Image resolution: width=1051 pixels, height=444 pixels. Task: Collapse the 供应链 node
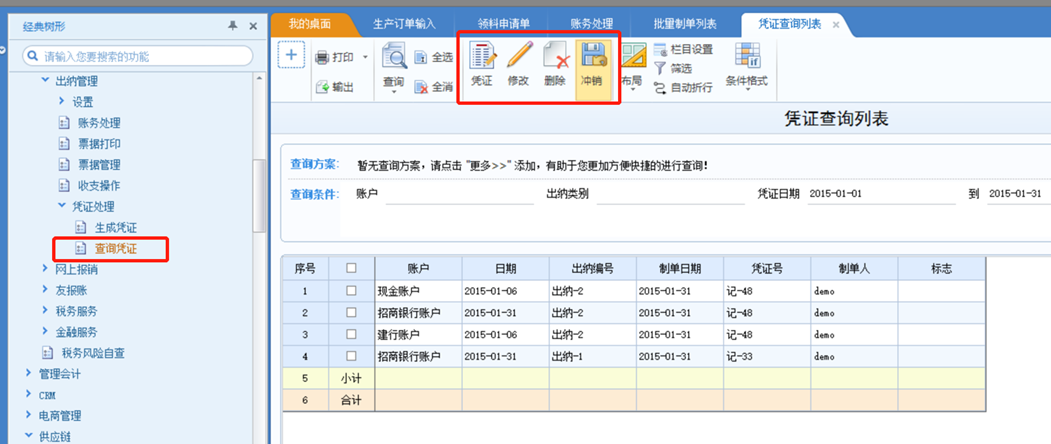coord(28,436)
